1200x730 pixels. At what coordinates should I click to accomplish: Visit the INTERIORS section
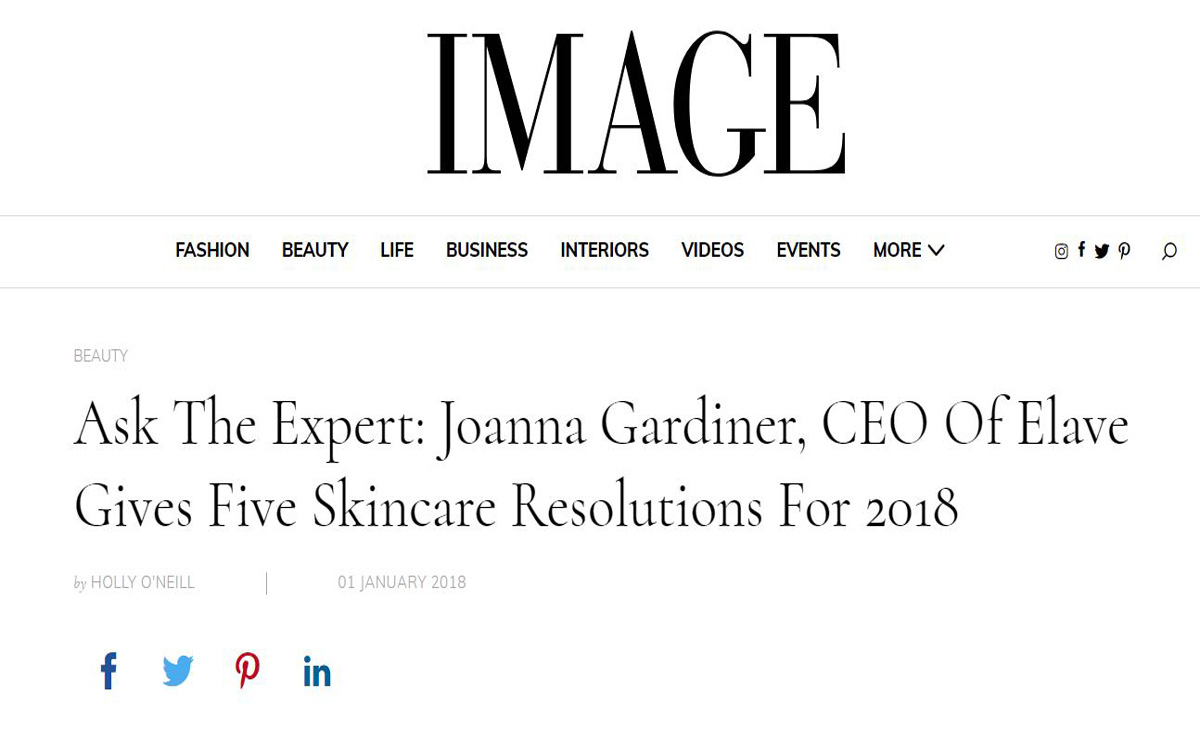tap(605, 250)
